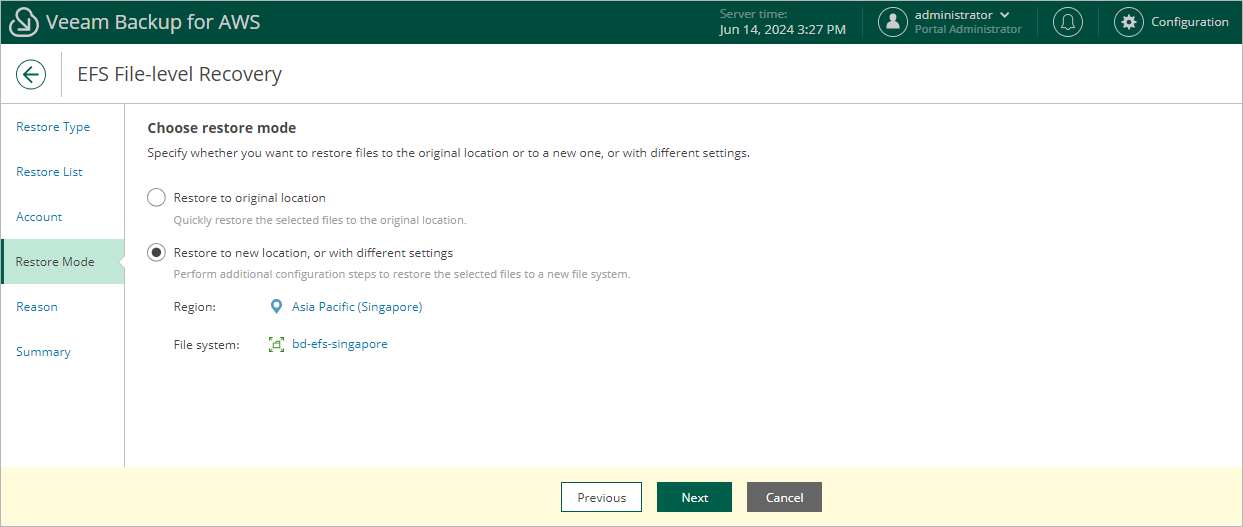Click the administrator user avatar icon
1243x527 pixels.
click(x=893, y=22)
